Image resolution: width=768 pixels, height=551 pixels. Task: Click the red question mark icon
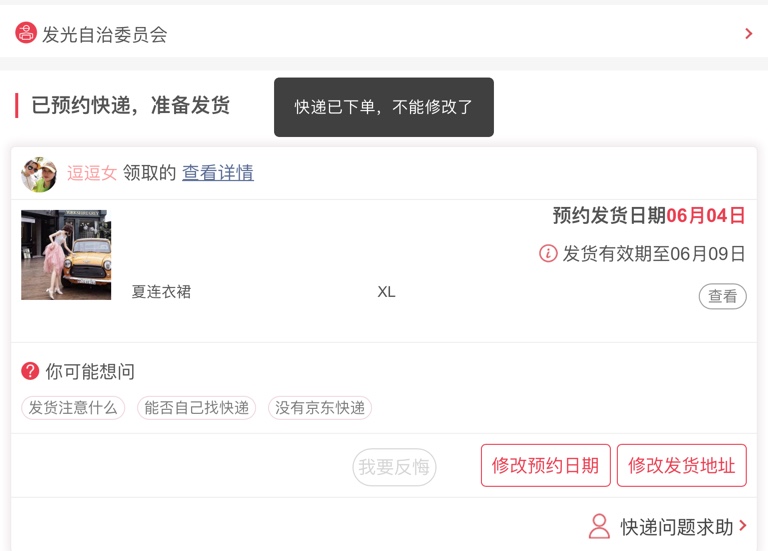30,371
